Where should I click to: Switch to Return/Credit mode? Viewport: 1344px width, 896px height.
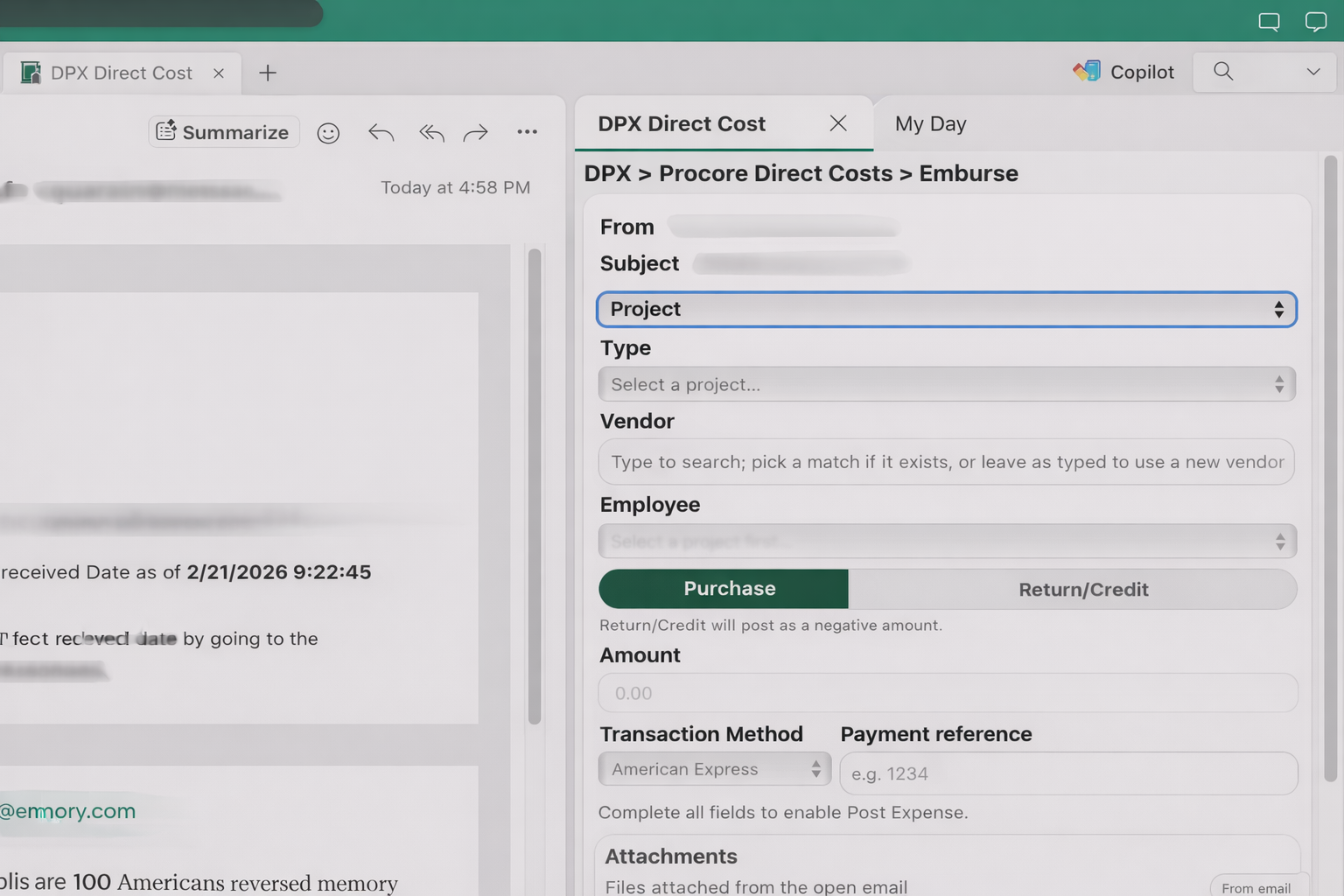tap(1083, 589)
